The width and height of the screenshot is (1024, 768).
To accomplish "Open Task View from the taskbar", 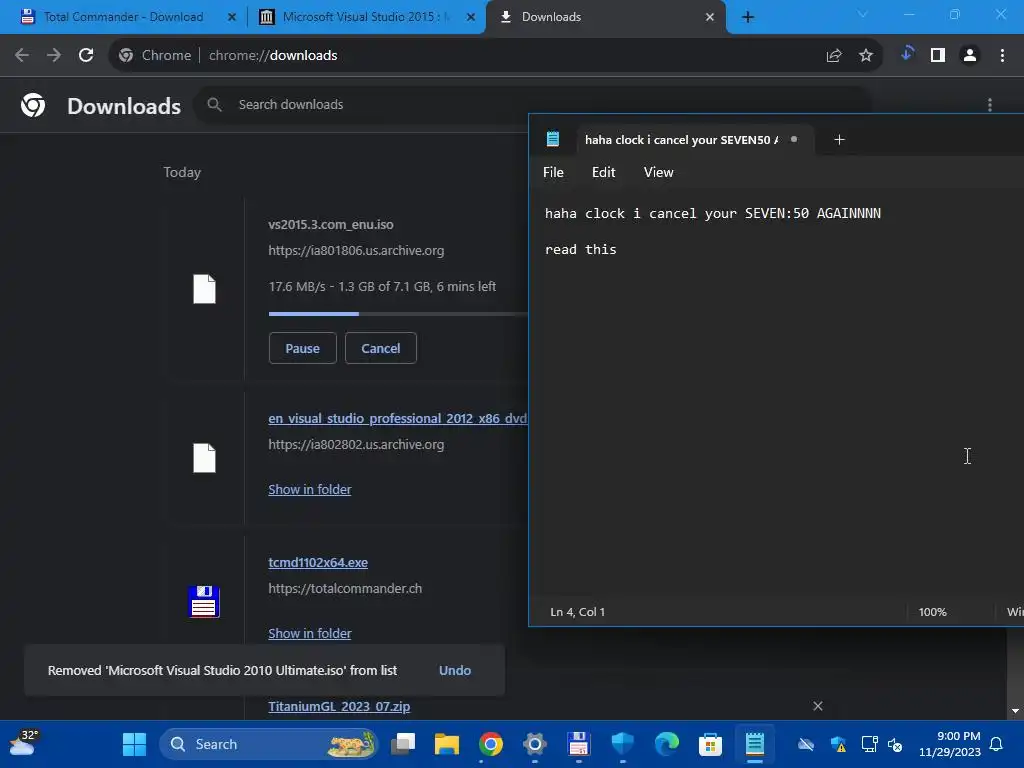I will 403,744.
